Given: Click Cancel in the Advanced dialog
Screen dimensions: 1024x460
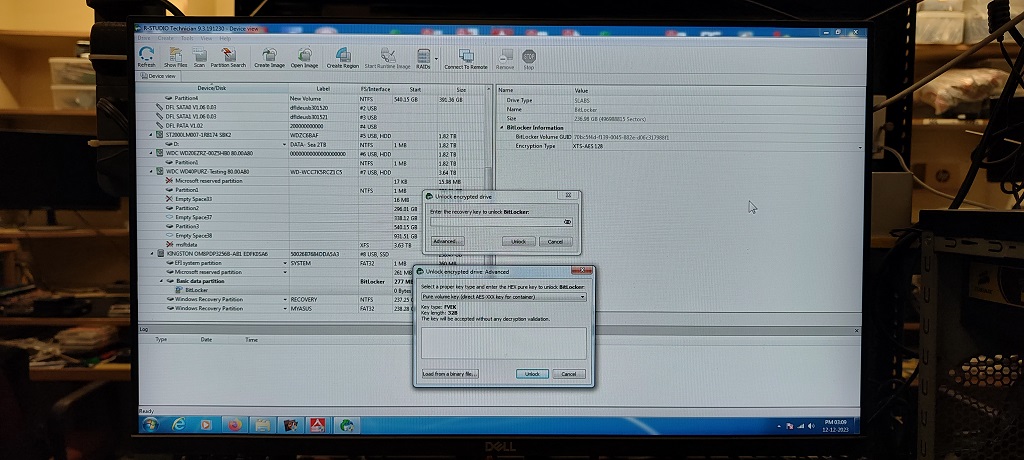Looking at the screenshot, I should coord(569,374).
